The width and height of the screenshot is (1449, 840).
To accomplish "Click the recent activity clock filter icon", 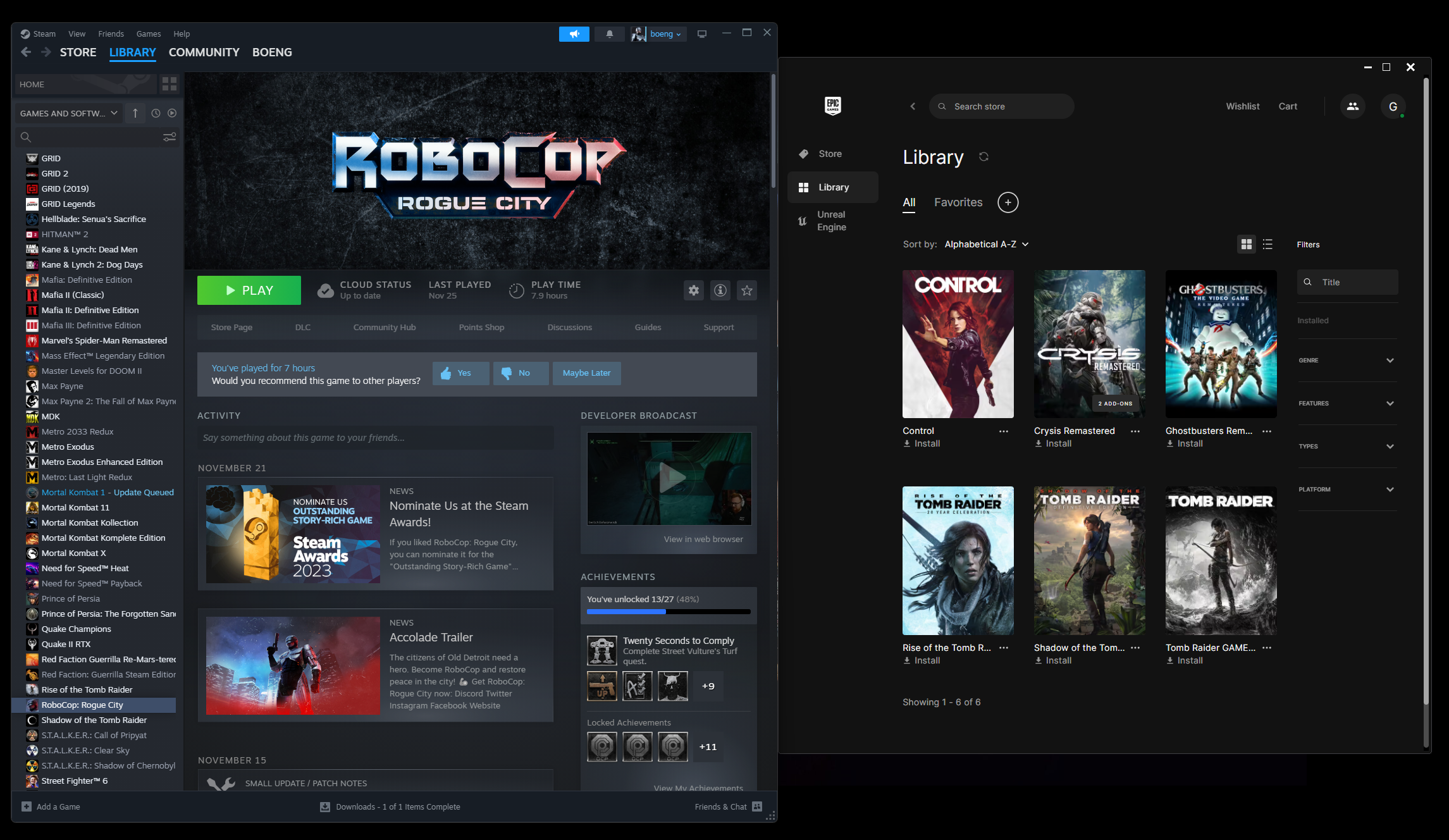I will pos(156,113).
